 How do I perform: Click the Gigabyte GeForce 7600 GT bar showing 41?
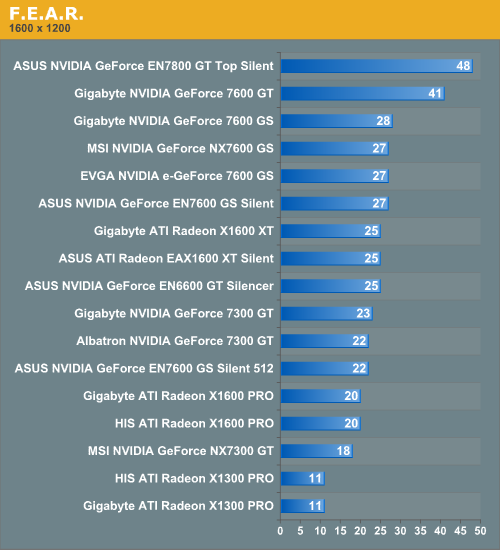click(363, 94)
